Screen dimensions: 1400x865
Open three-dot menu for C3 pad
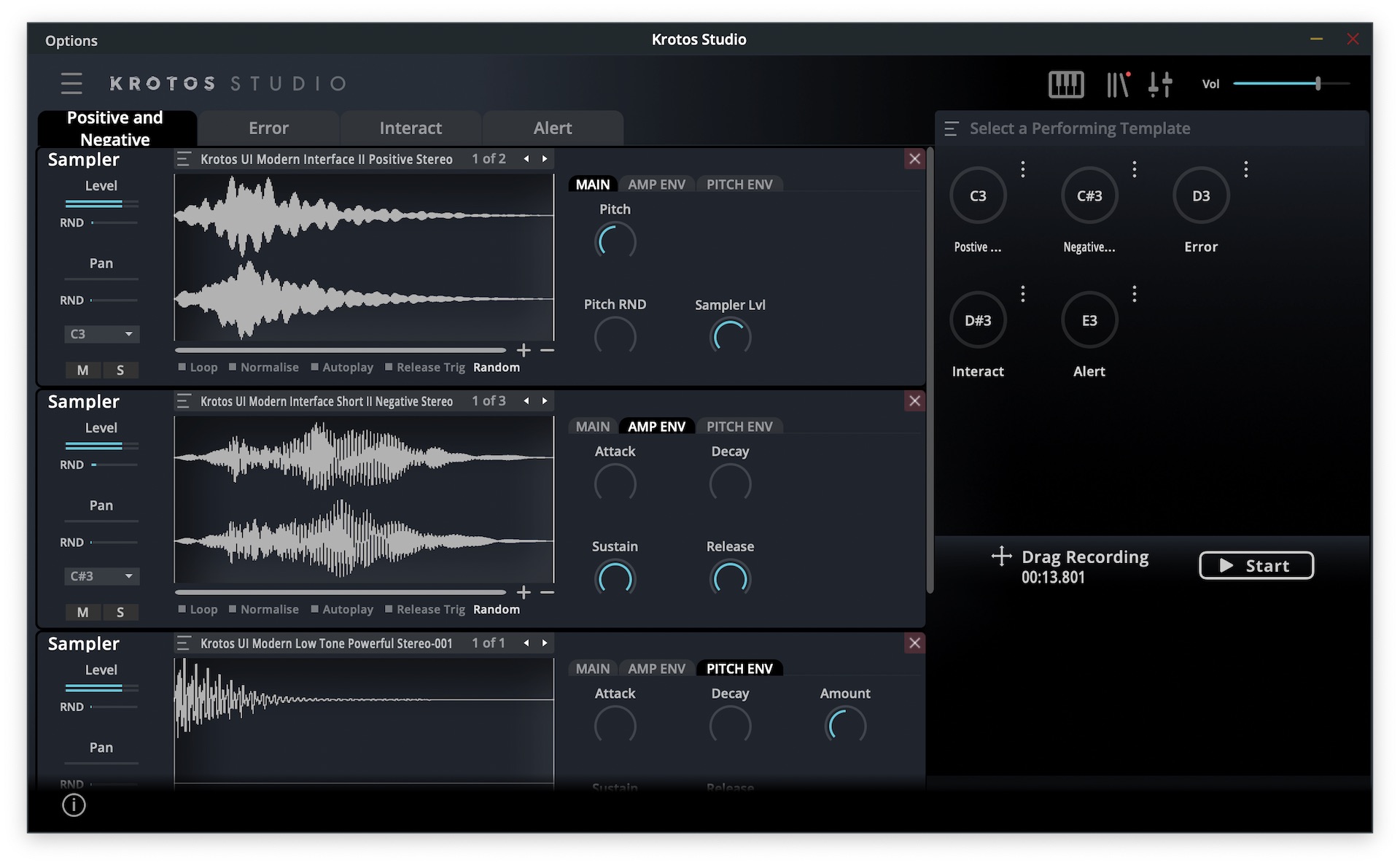click(1023, 169)
